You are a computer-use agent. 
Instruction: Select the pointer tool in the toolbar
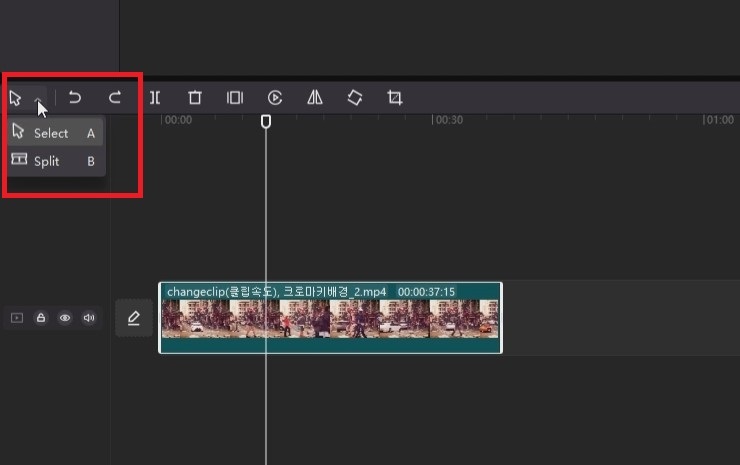(15, 98)
